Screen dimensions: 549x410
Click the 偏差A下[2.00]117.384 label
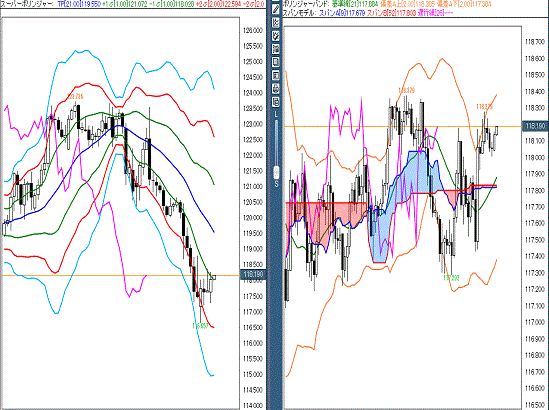click(x=463, y=4)
